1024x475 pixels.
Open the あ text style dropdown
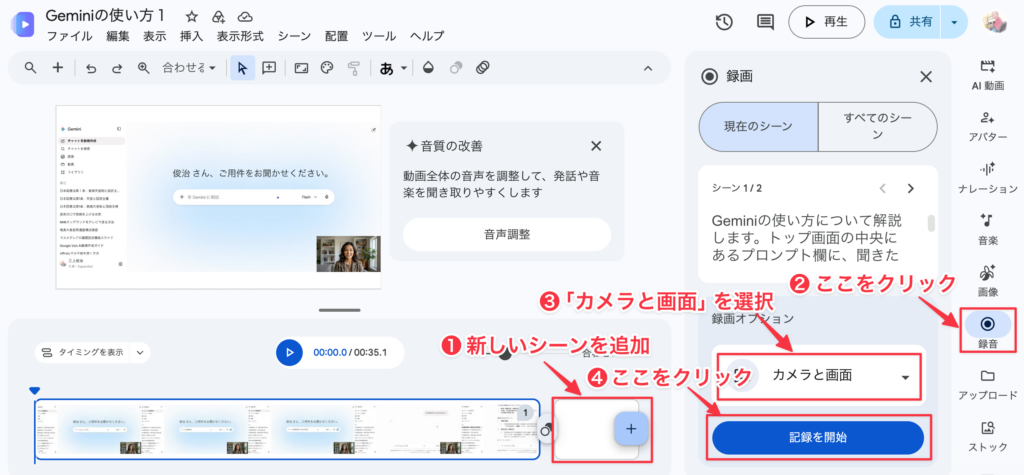393,68
